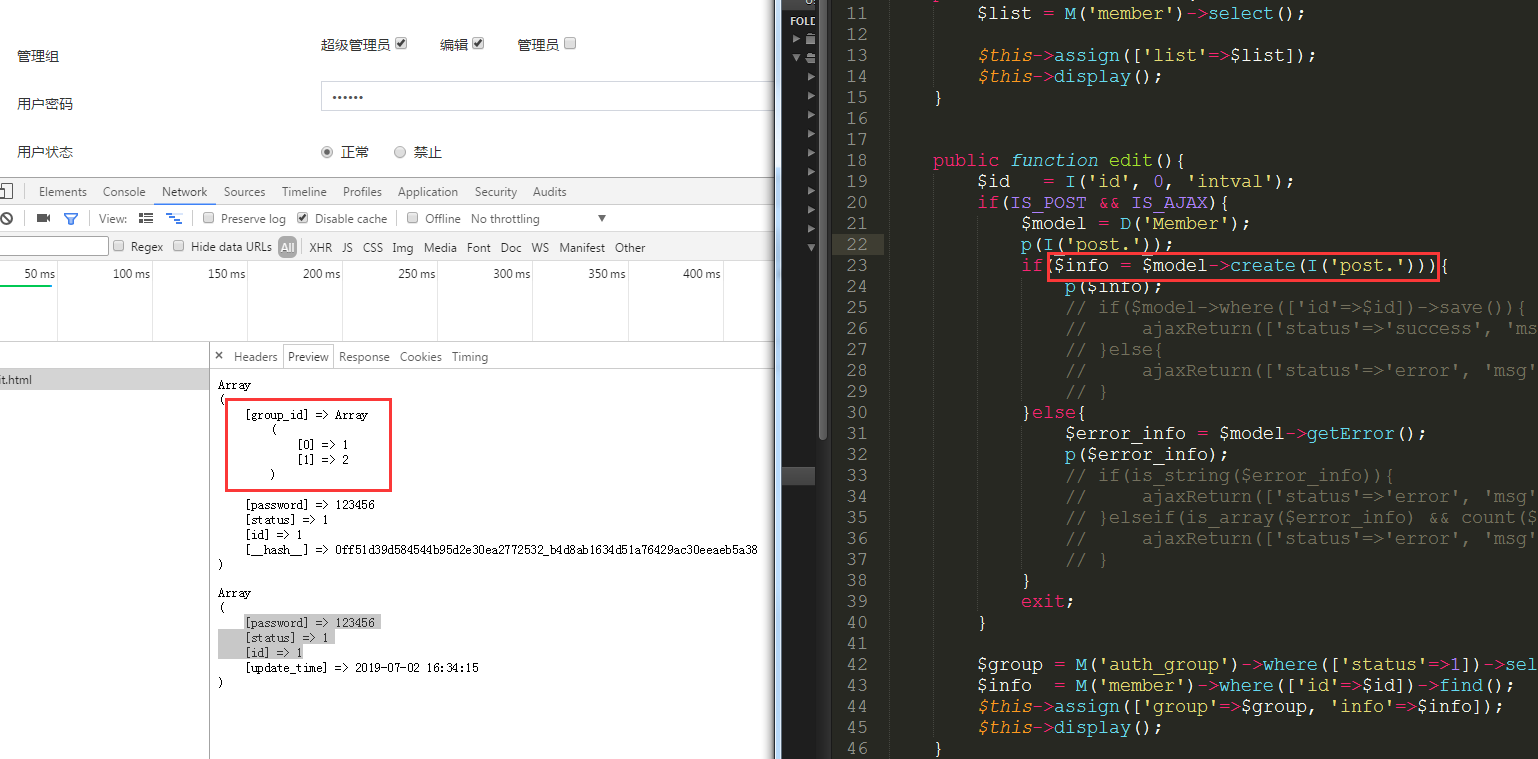Uncheck the Disable cache checkbox
Viewport: 1538px width, 759px height.
pyautogui.click(x=302, y=218)
